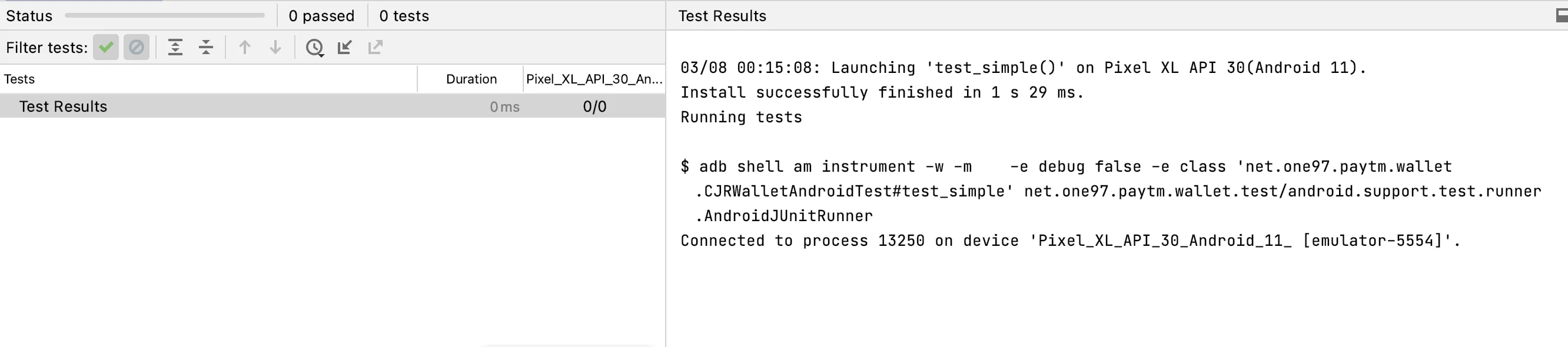Sort by the Tests column header

coord(19,79)
